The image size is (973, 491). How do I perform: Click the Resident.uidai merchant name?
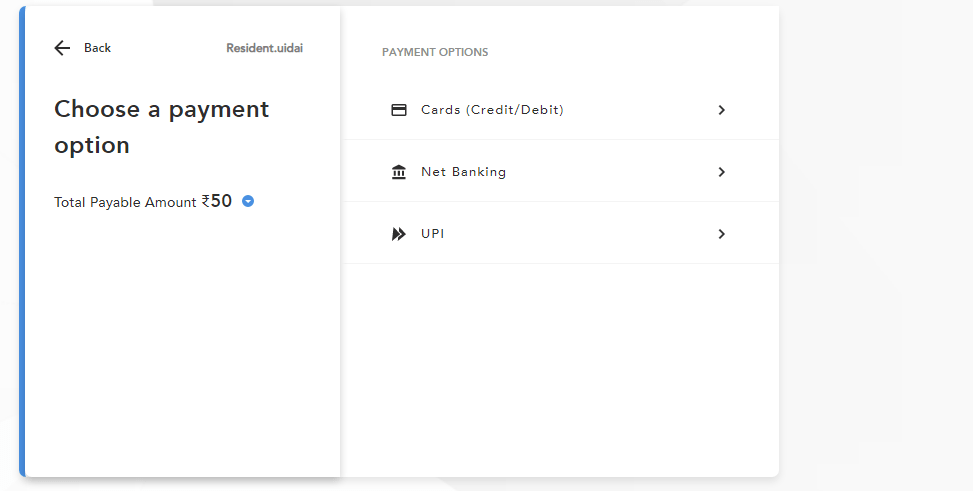(x=264, y=48)
